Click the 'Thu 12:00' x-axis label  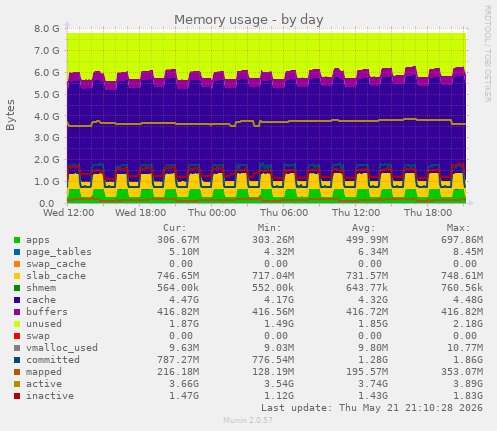click(356, 213)
